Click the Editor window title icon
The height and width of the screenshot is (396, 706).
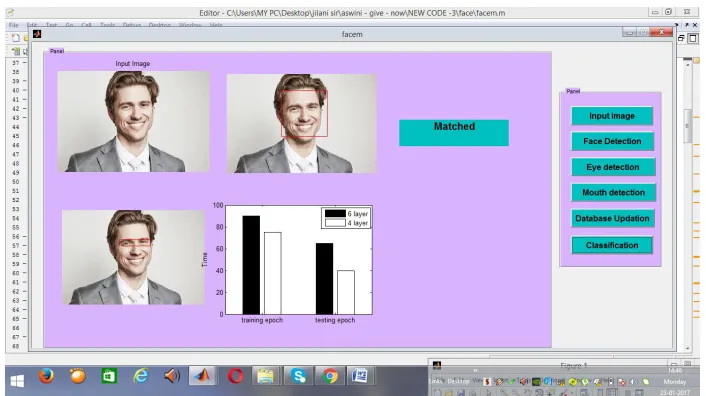click(10, 13)
